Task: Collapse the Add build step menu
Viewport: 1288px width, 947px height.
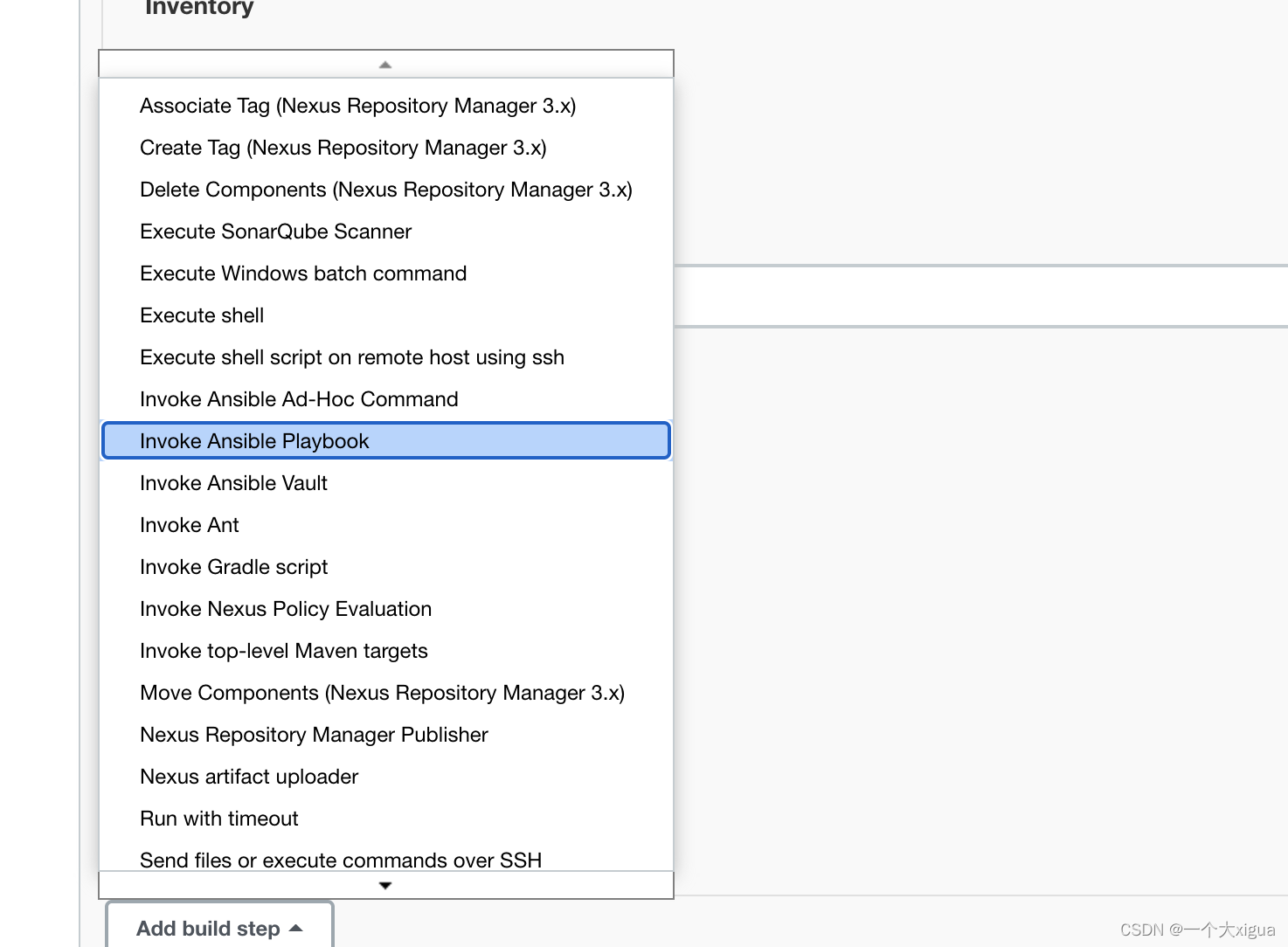Action: click(x=218, y=928)
